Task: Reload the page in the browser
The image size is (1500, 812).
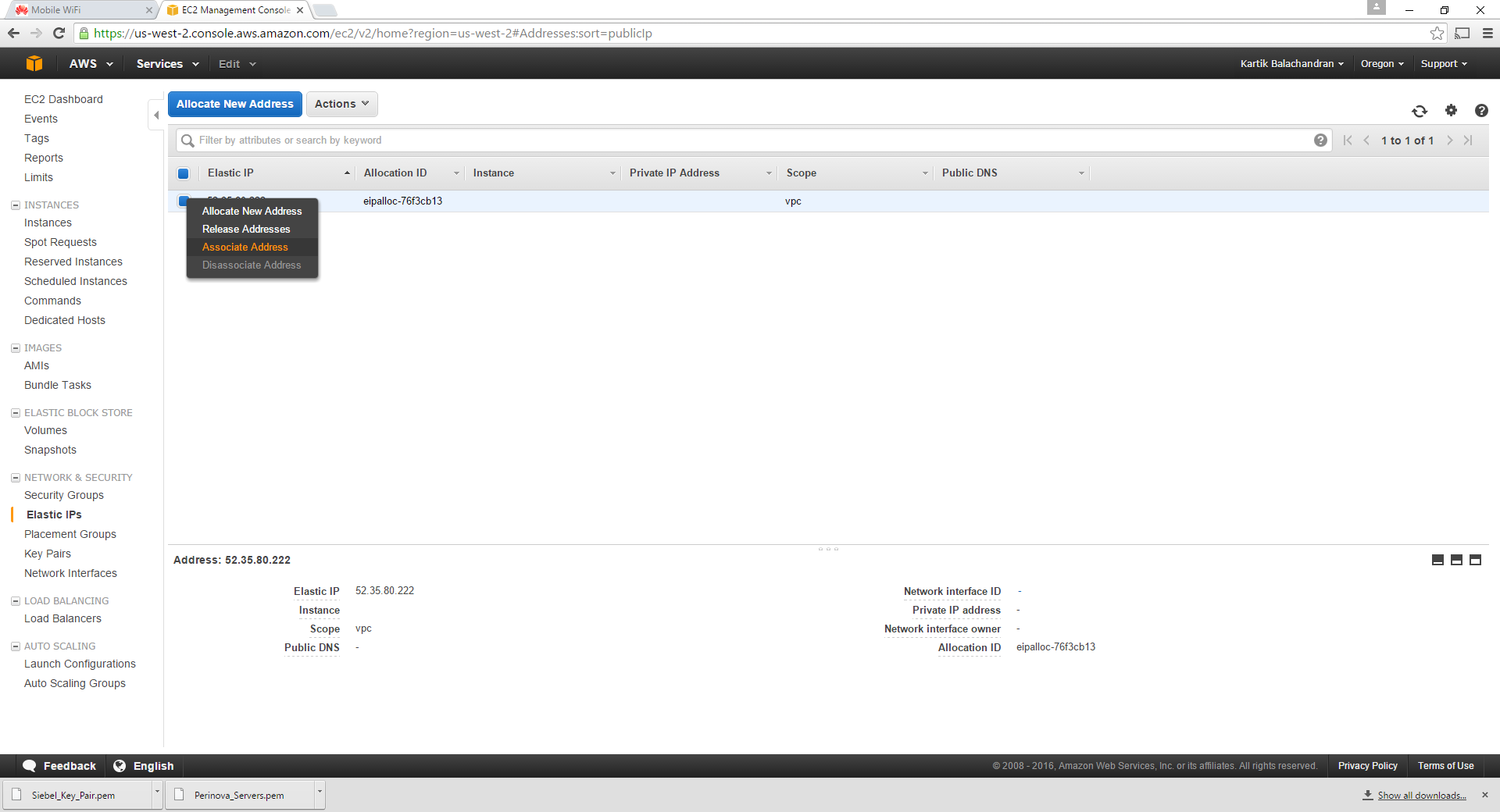Action: pyautogui.click(x=59, y=33)
